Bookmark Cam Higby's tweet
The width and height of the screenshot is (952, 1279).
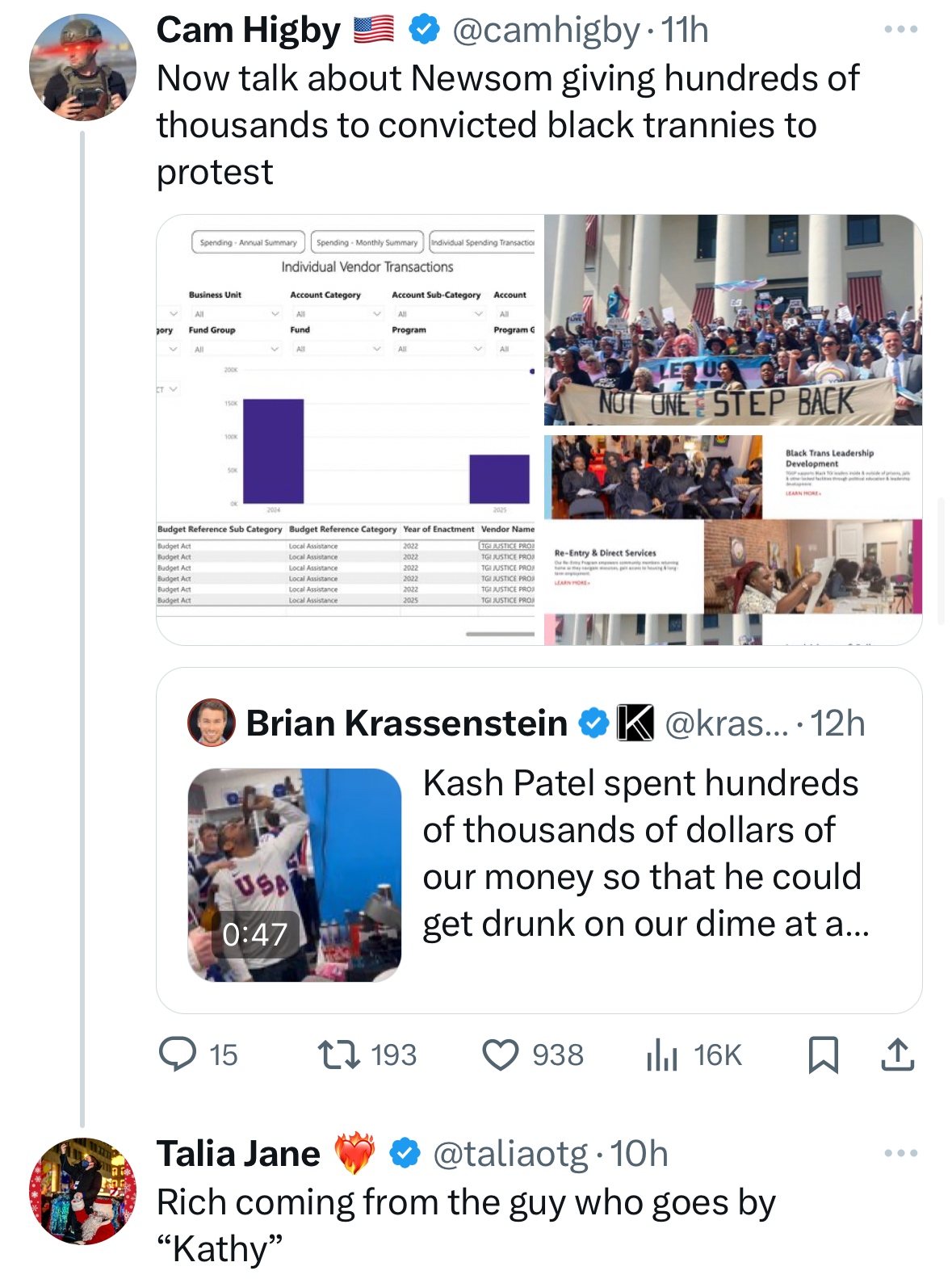tap(823, 1055)
